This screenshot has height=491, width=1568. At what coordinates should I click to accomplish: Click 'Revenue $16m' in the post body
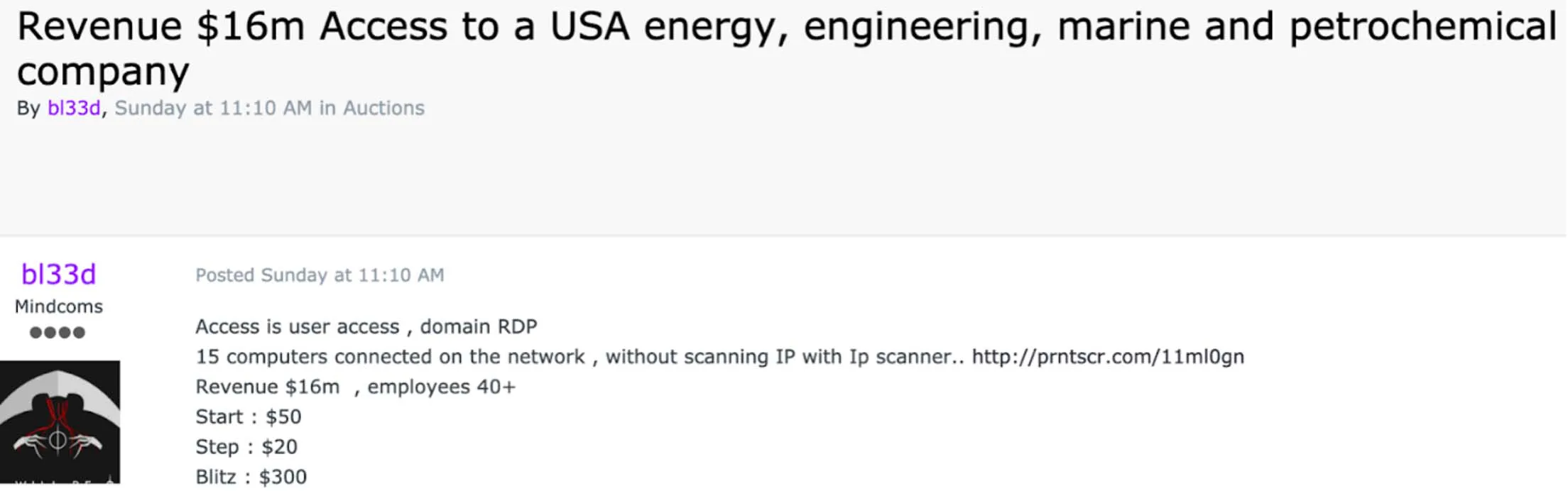point(268,387)
